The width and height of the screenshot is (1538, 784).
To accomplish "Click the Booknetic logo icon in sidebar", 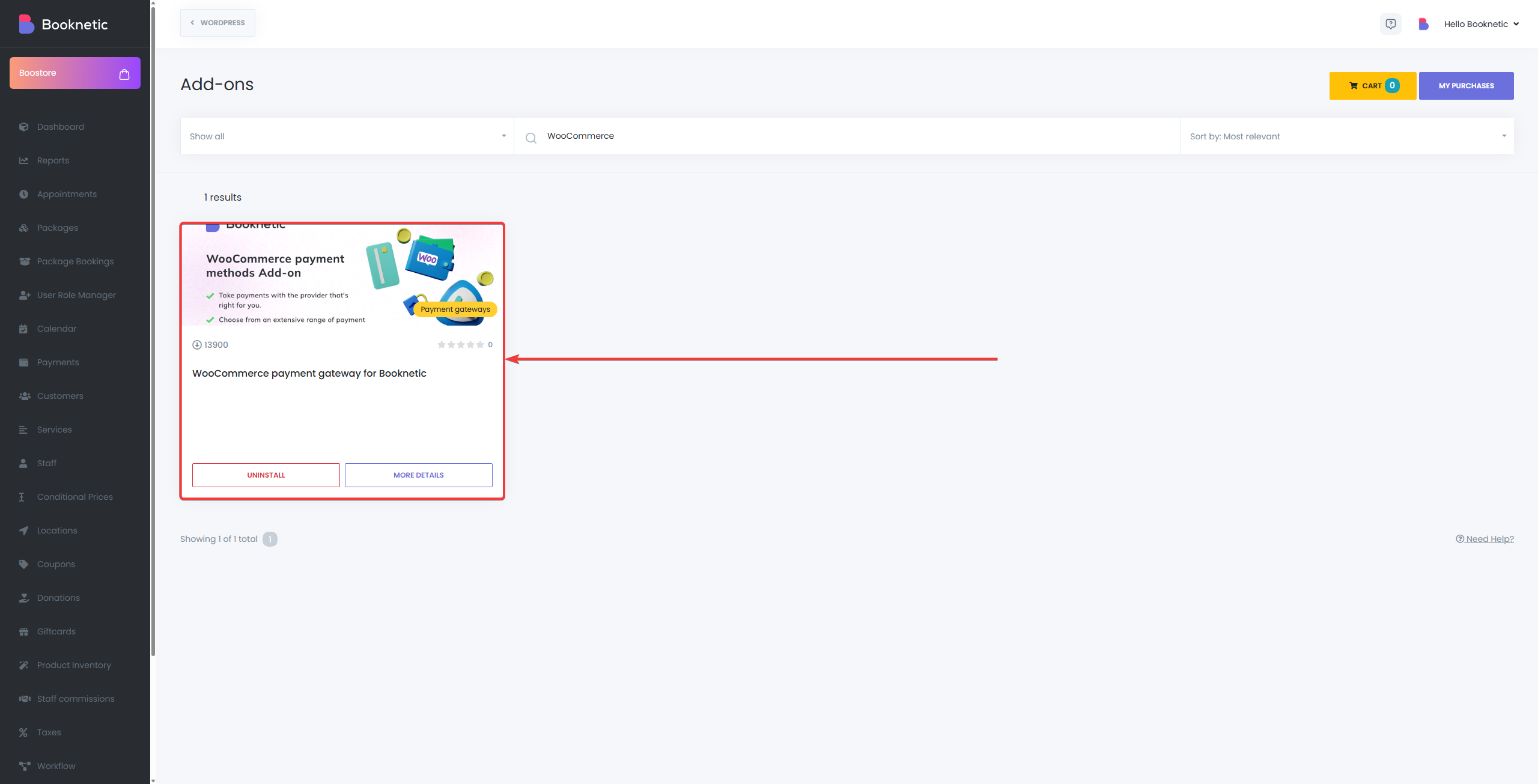I will 26,24.
